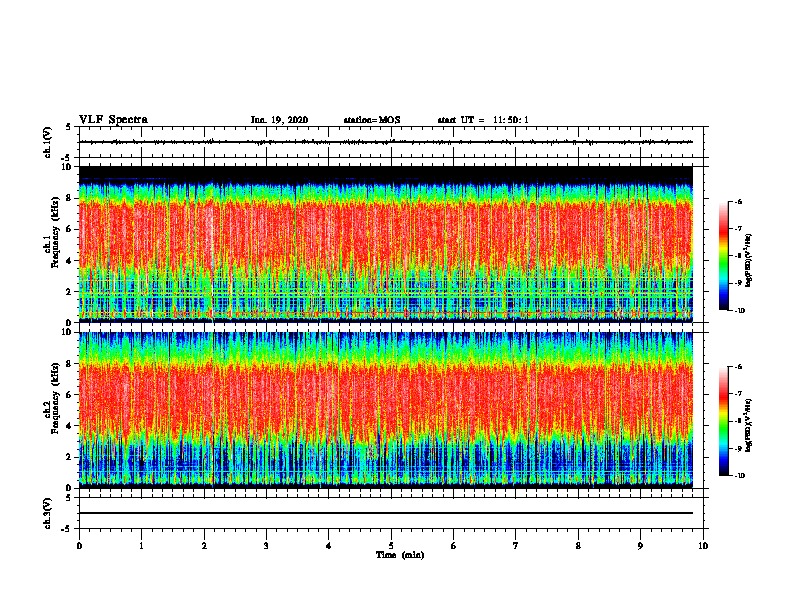Click time-axis tick label "2"
The height and width of the screenshot is (612, 792).
point(204,546)
